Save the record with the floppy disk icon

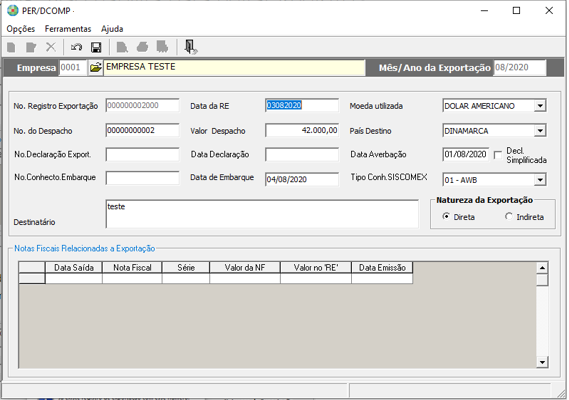click(x=96, y=47)
